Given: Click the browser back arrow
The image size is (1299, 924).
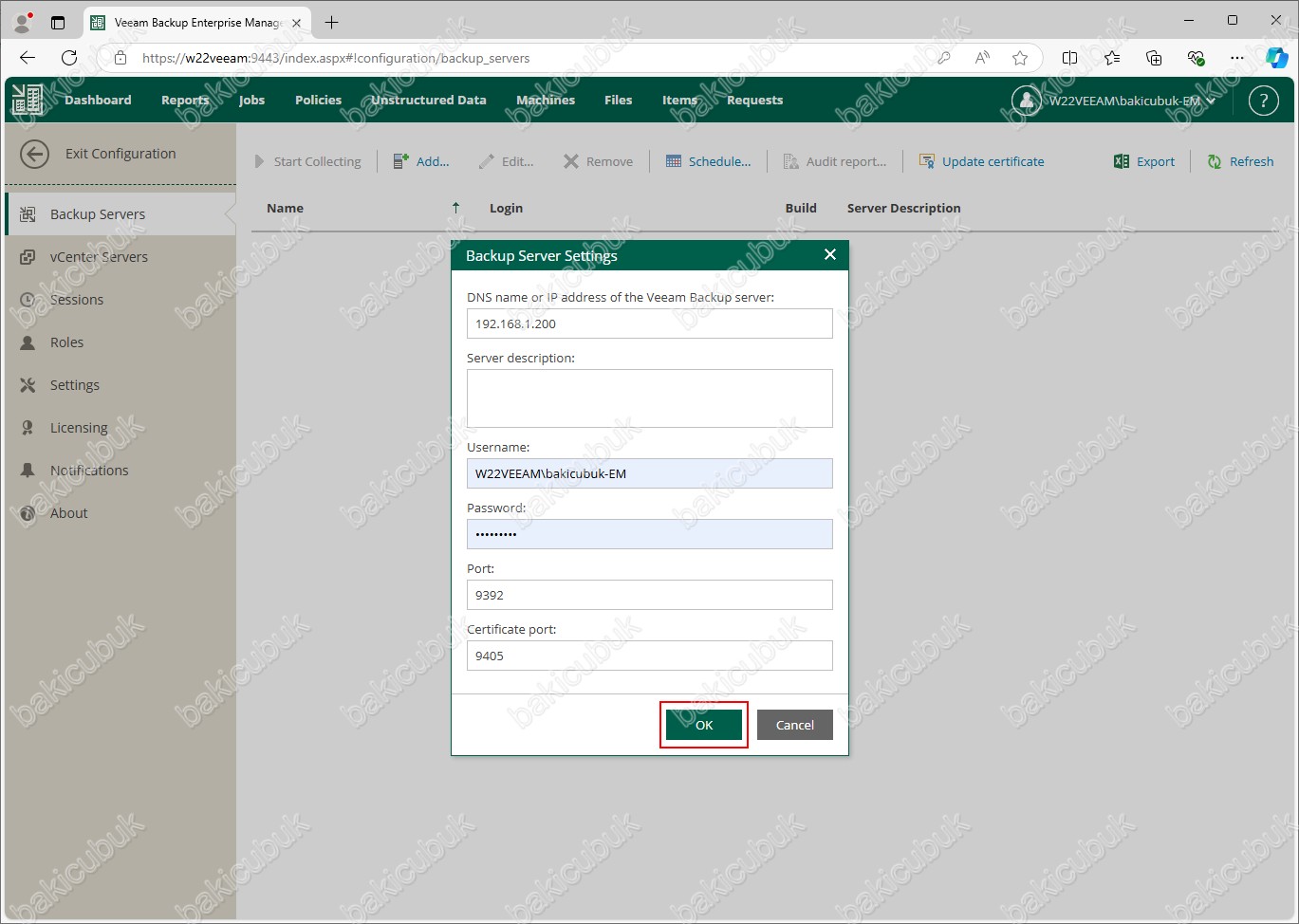Looking at the screenshot, I should (x=28, y=58).
